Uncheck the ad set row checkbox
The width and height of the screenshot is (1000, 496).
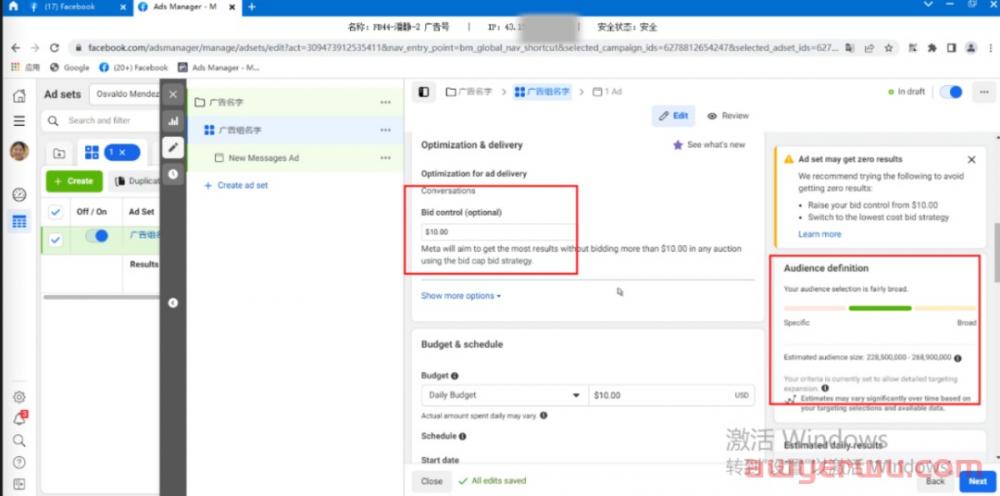click(x=55, y=240)
